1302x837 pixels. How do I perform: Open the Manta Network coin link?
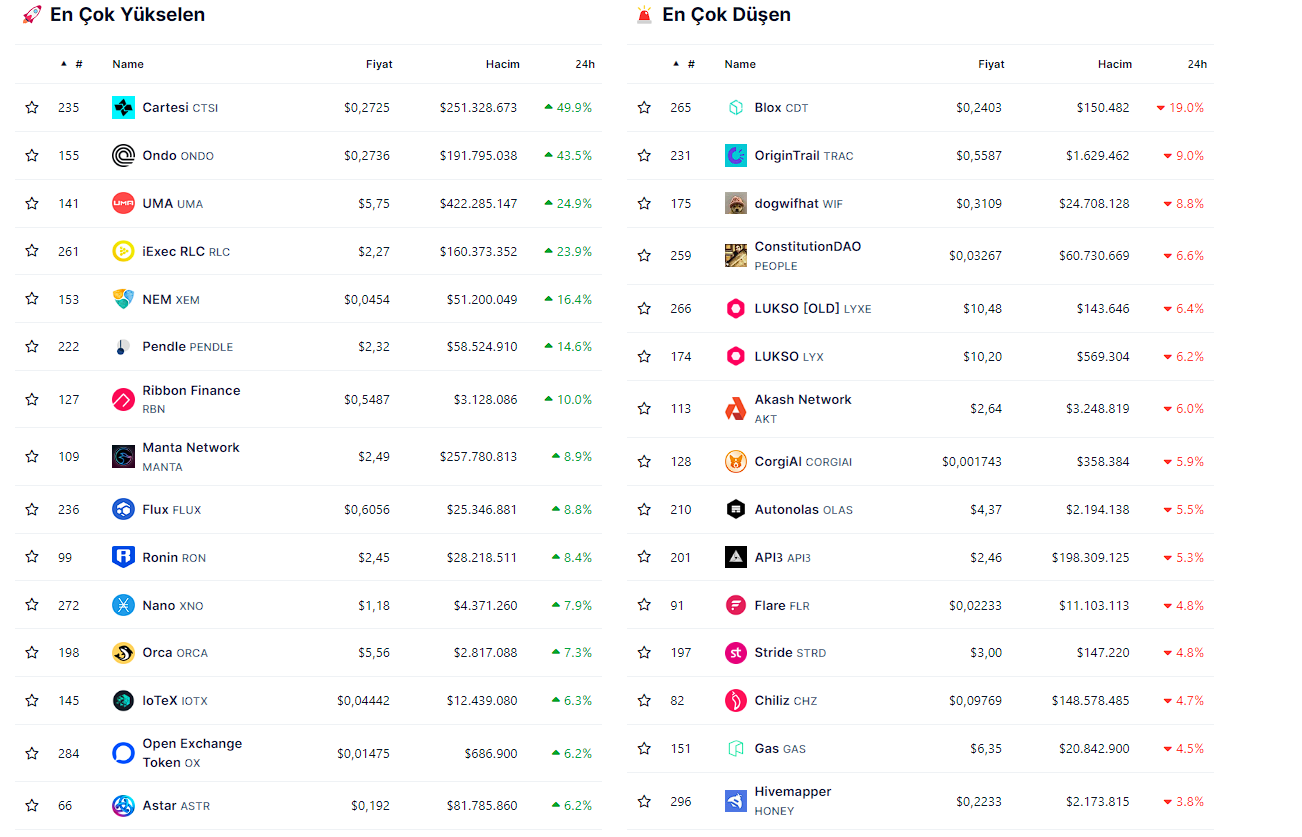tap(190, 448)
